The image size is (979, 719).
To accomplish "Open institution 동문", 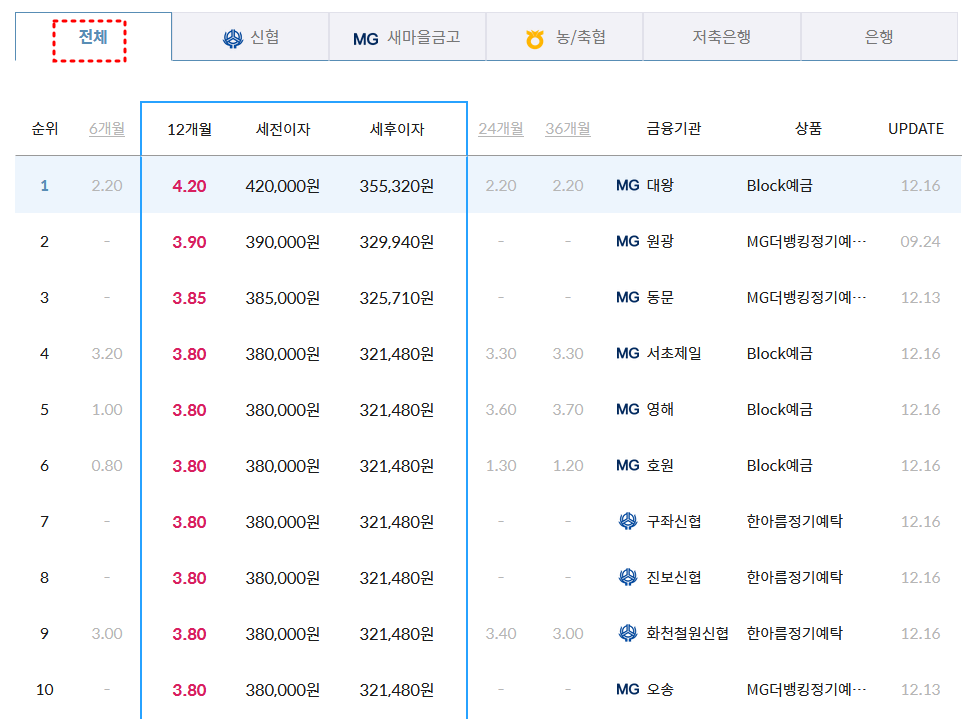I will pyautogui.click(x=660, y=298).
